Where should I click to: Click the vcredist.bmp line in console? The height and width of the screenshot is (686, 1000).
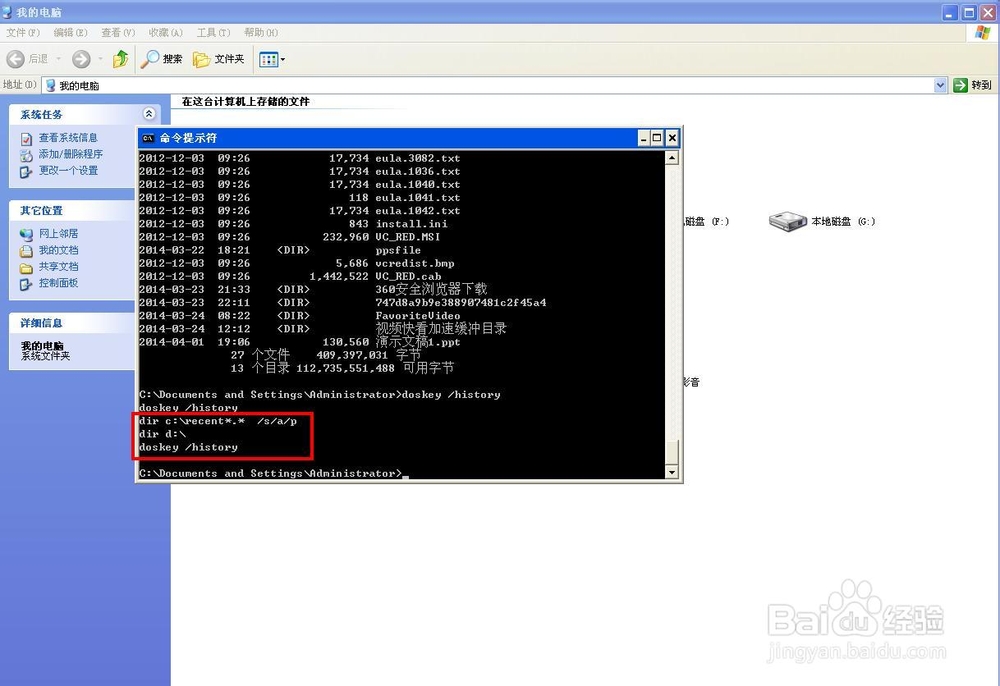coord(297,263)
